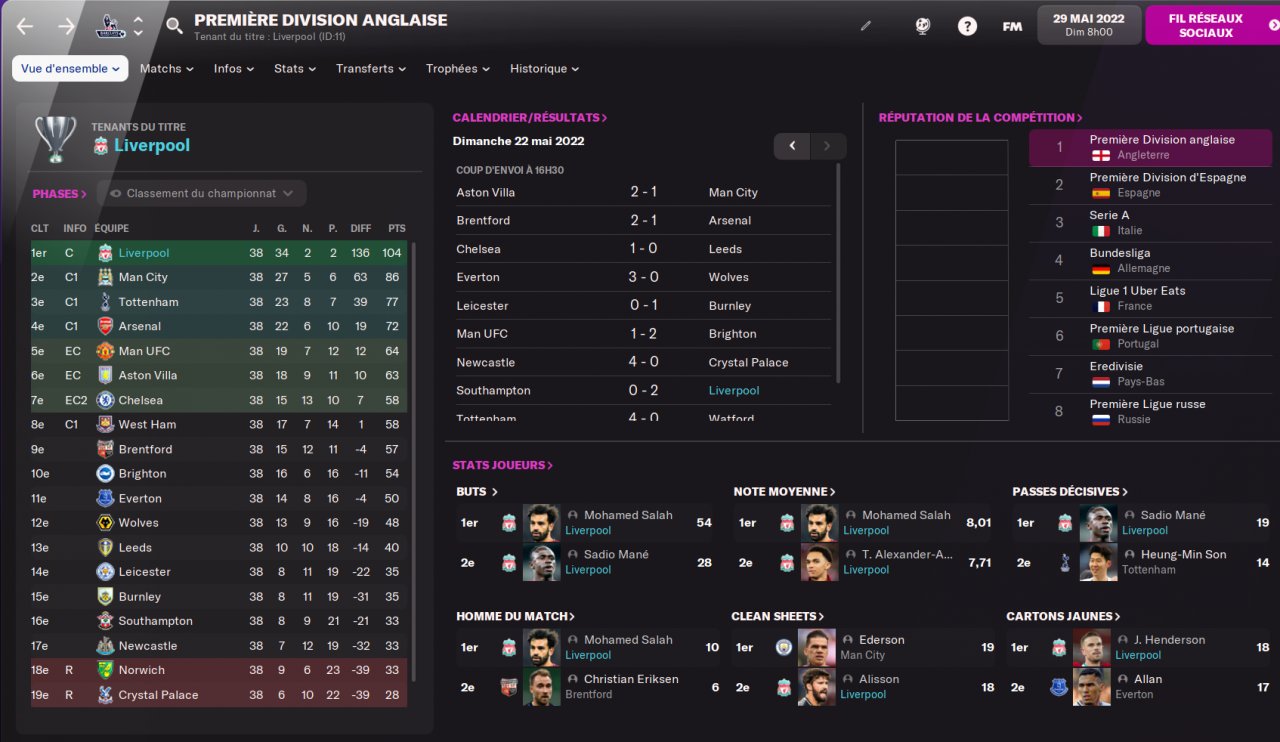Open the Vue d'ensemble dropdown

70,68
